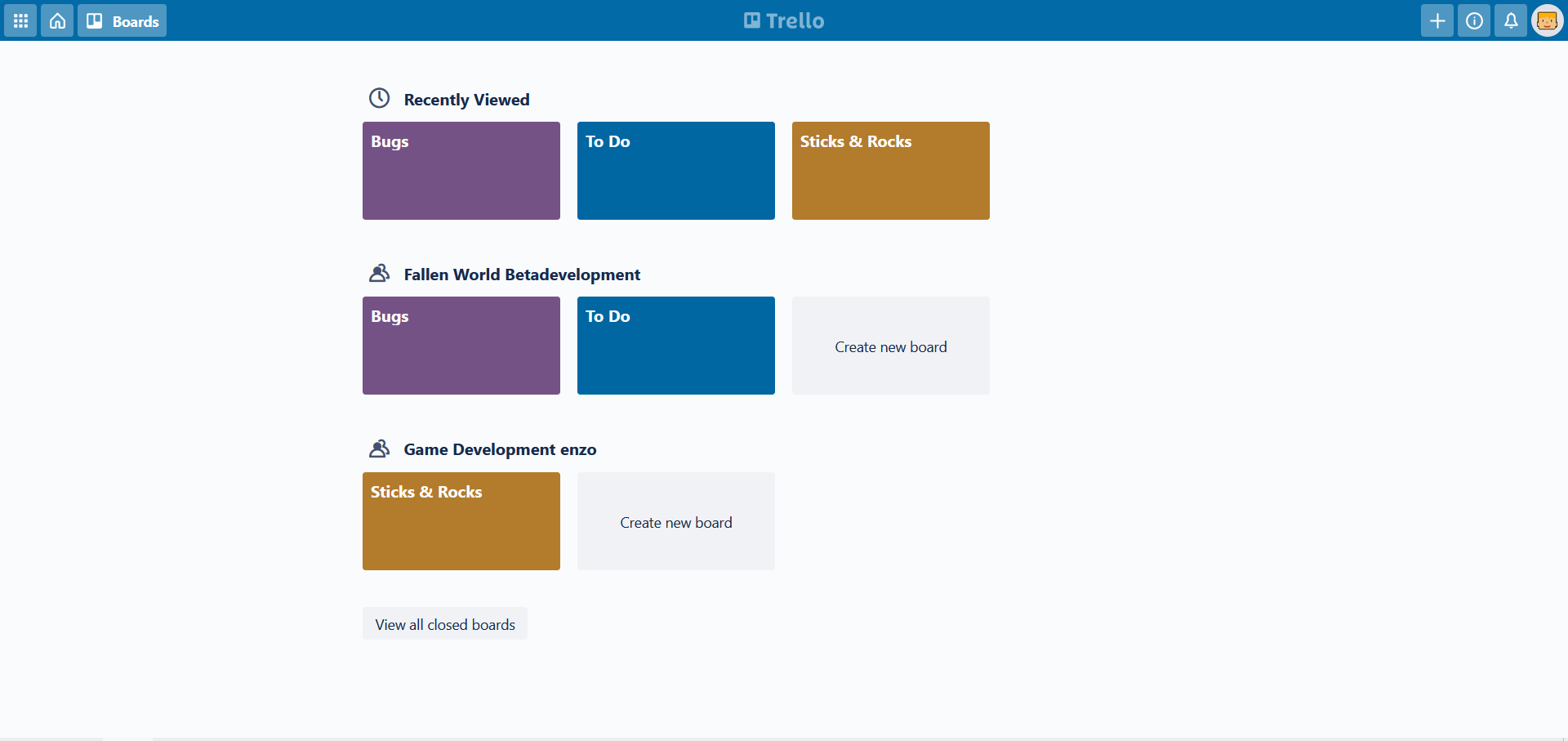This screenshot has height=741, width=1568.
Task: Open your profile avatar menu
Action: point(1548,20)
